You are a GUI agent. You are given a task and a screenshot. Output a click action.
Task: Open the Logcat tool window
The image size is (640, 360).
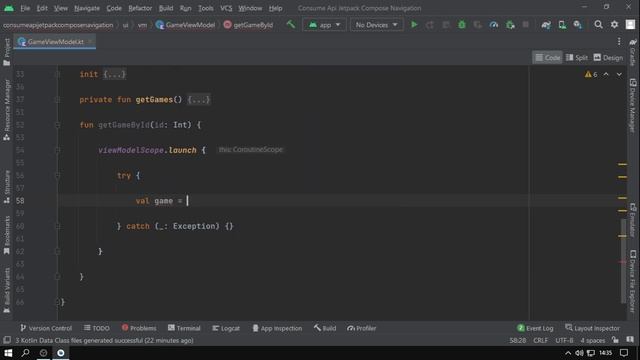click(226, 328)
